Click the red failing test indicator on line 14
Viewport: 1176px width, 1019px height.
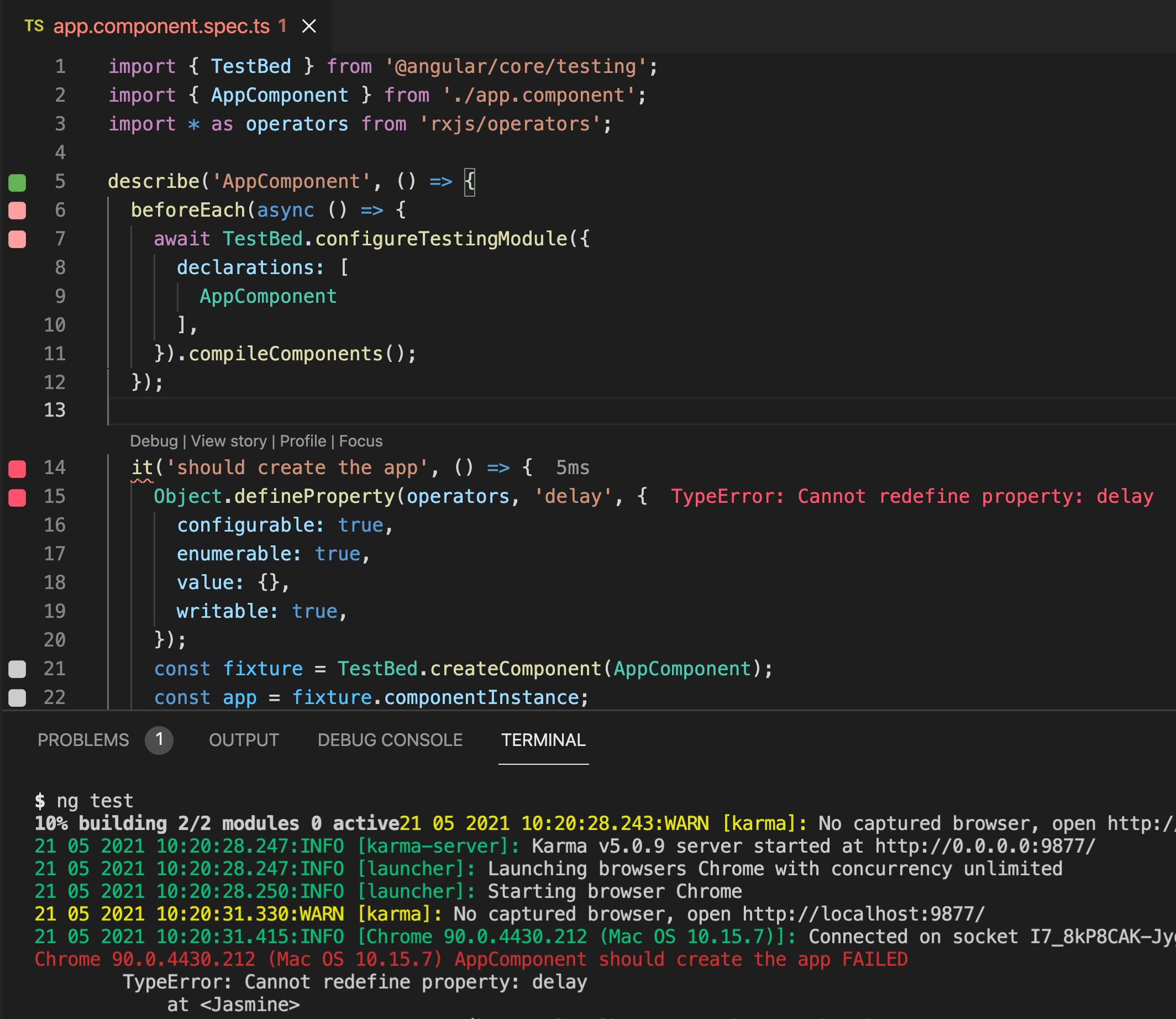click(x=17, y=468)
